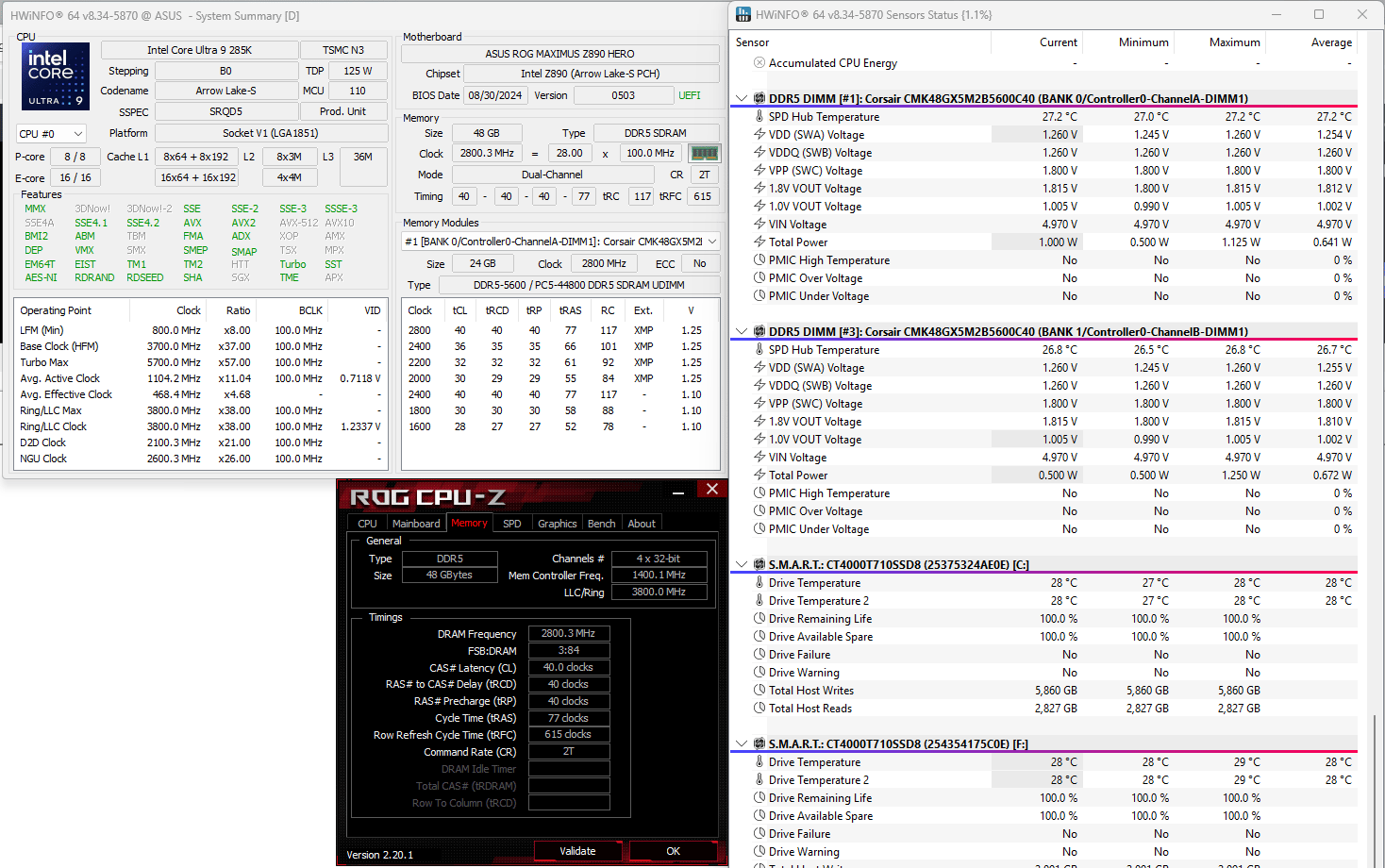Click the green memory module chip icon
The height and width of the screenshot is (868, 1385).
(x=704, y=153)
